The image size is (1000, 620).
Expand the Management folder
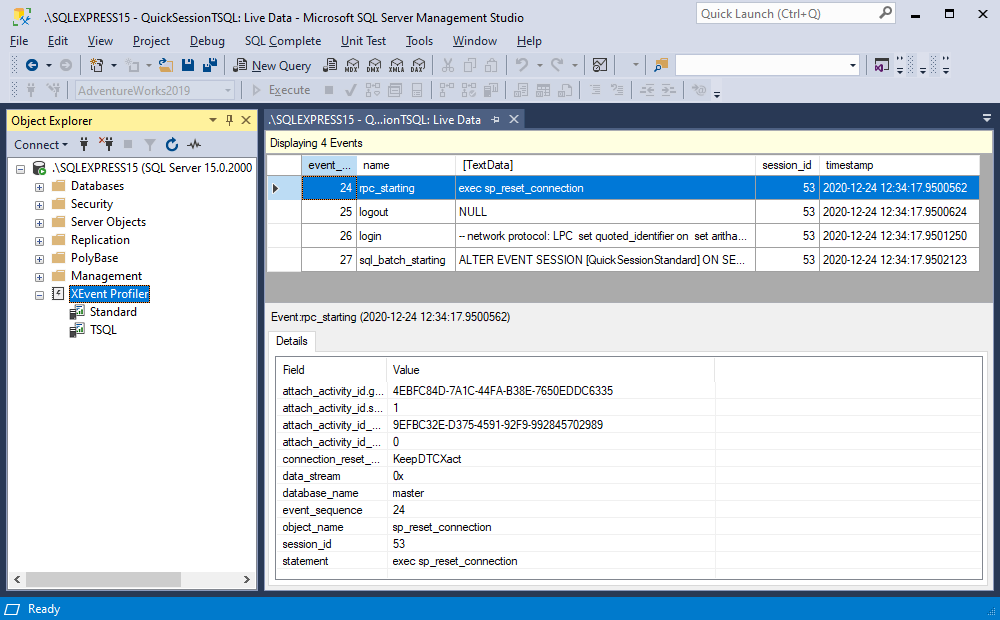click(x=39, y=277)
